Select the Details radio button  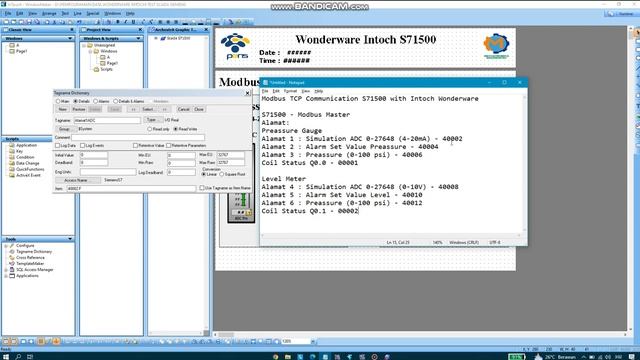(x=76, y=101)
